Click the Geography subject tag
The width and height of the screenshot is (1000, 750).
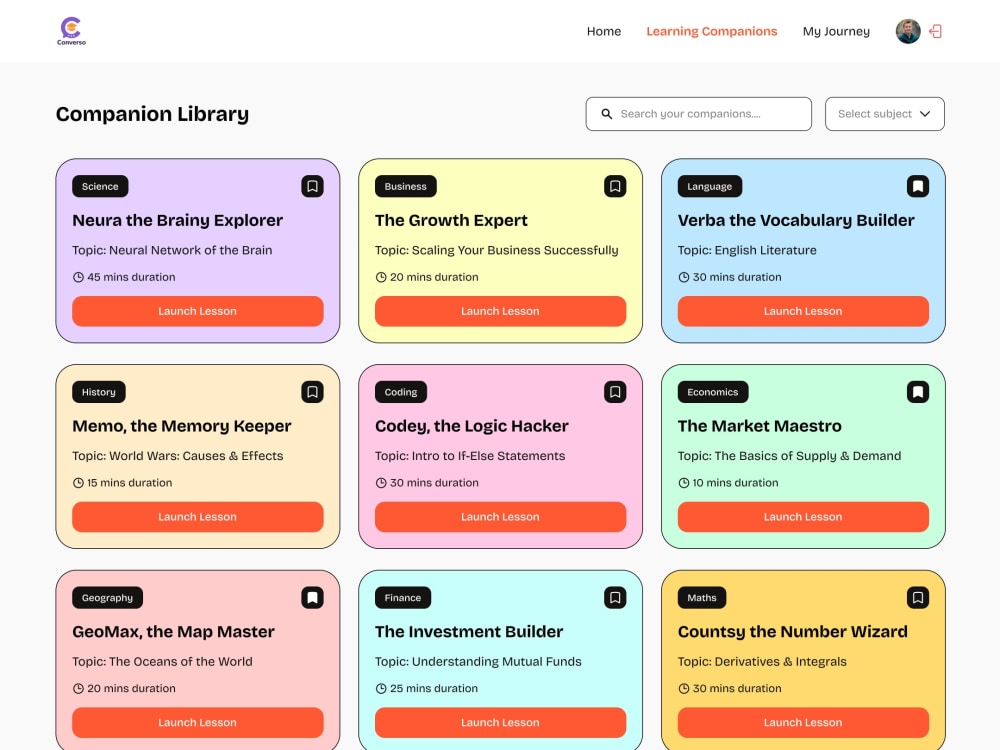[107, 598]
